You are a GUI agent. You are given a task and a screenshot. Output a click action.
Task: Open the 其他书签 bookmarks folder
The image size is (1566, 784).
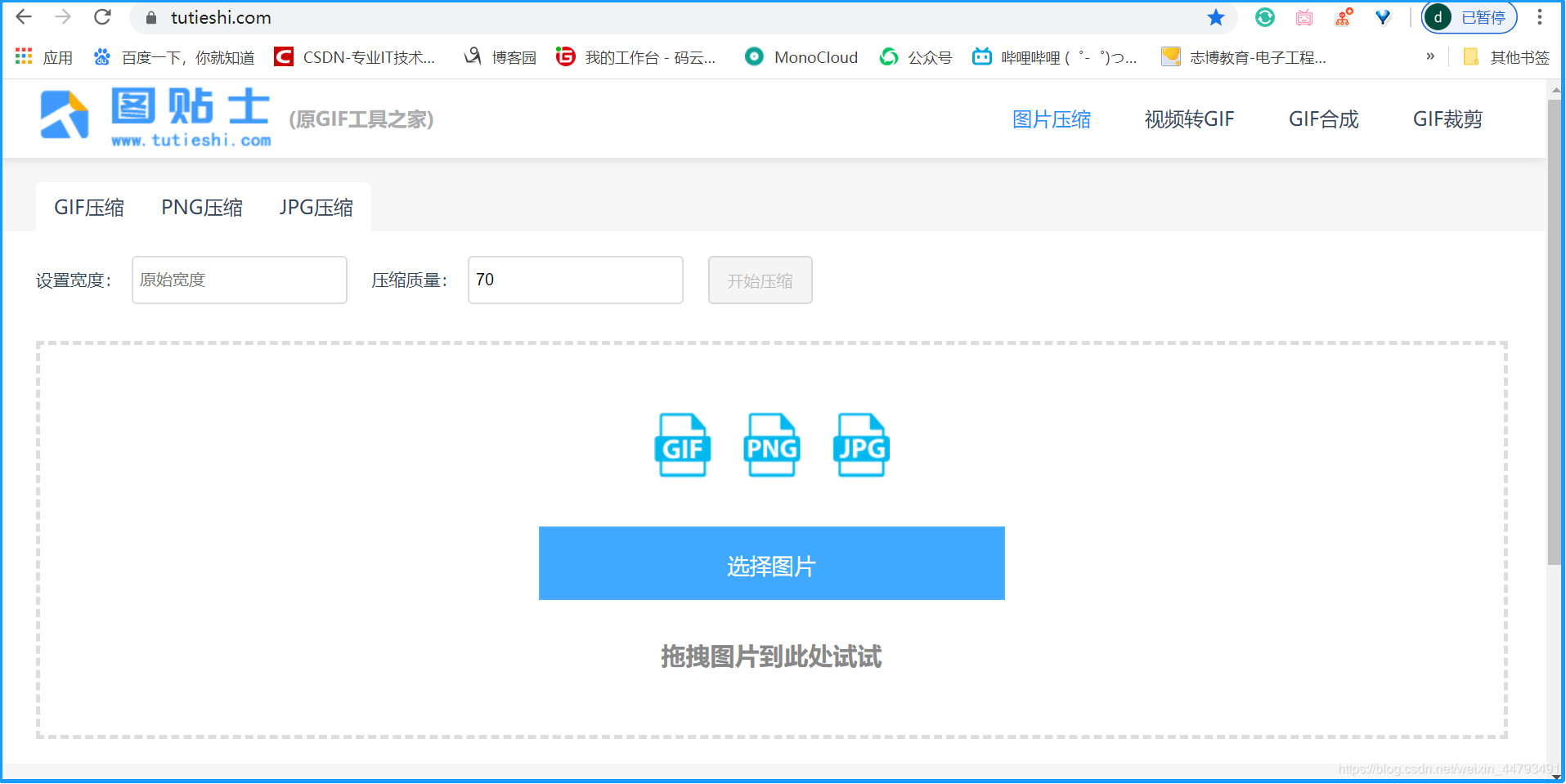(x=1506, y=57)
